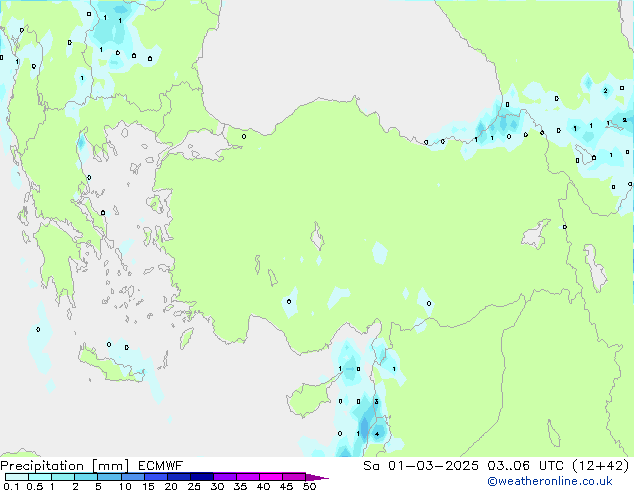
Task: Click the 'ECMWF' model label
Action: 160,466
